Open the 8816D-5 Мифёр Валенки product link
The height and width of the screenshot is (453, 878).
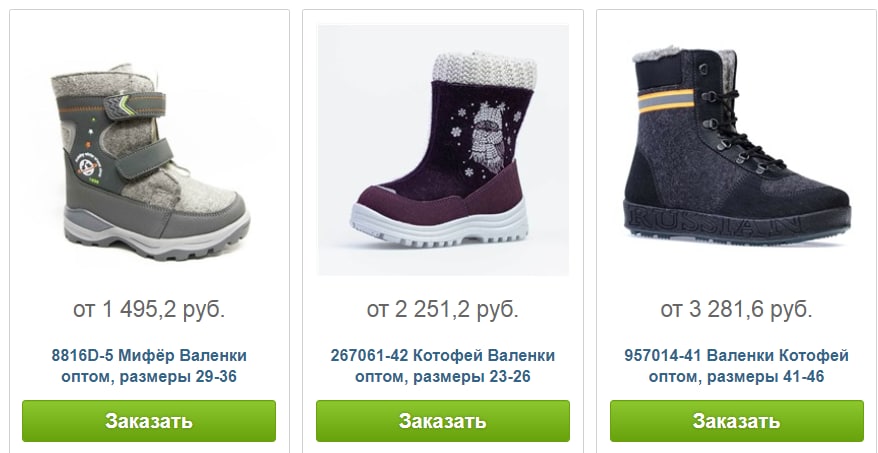(149, 366)
